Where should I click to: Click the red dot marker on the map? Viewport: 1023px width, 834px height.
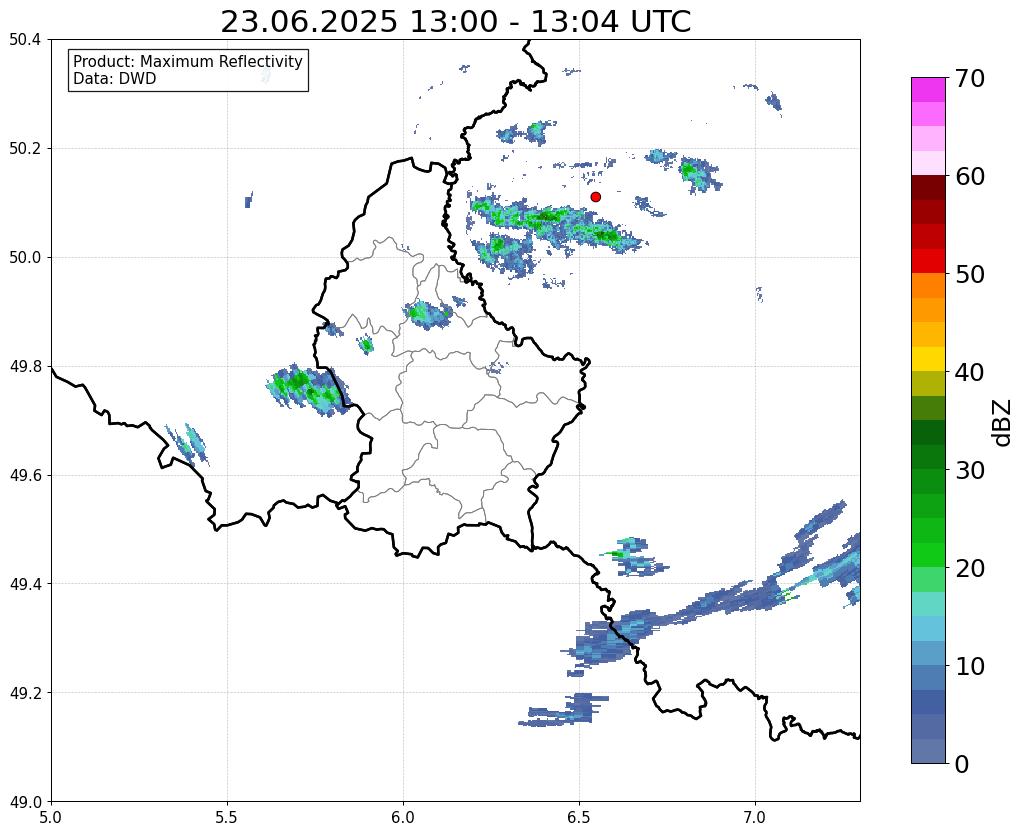595,197
